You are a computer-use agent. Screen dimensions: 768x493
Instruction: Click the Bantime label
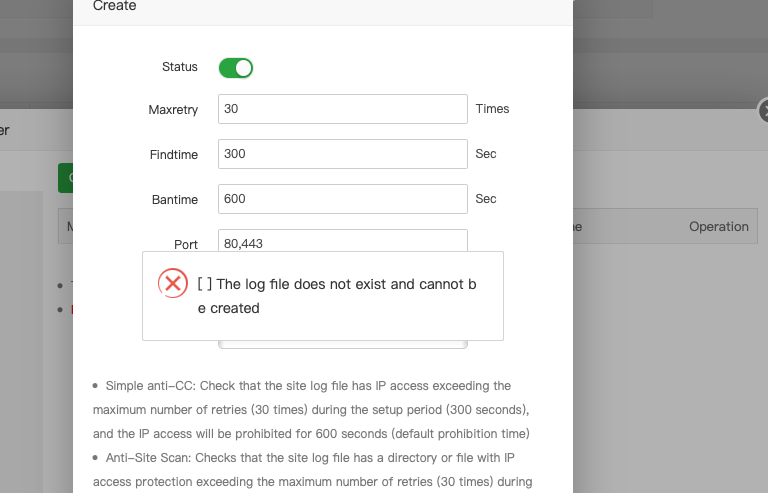pyautogui.click(x=175, y=200)
